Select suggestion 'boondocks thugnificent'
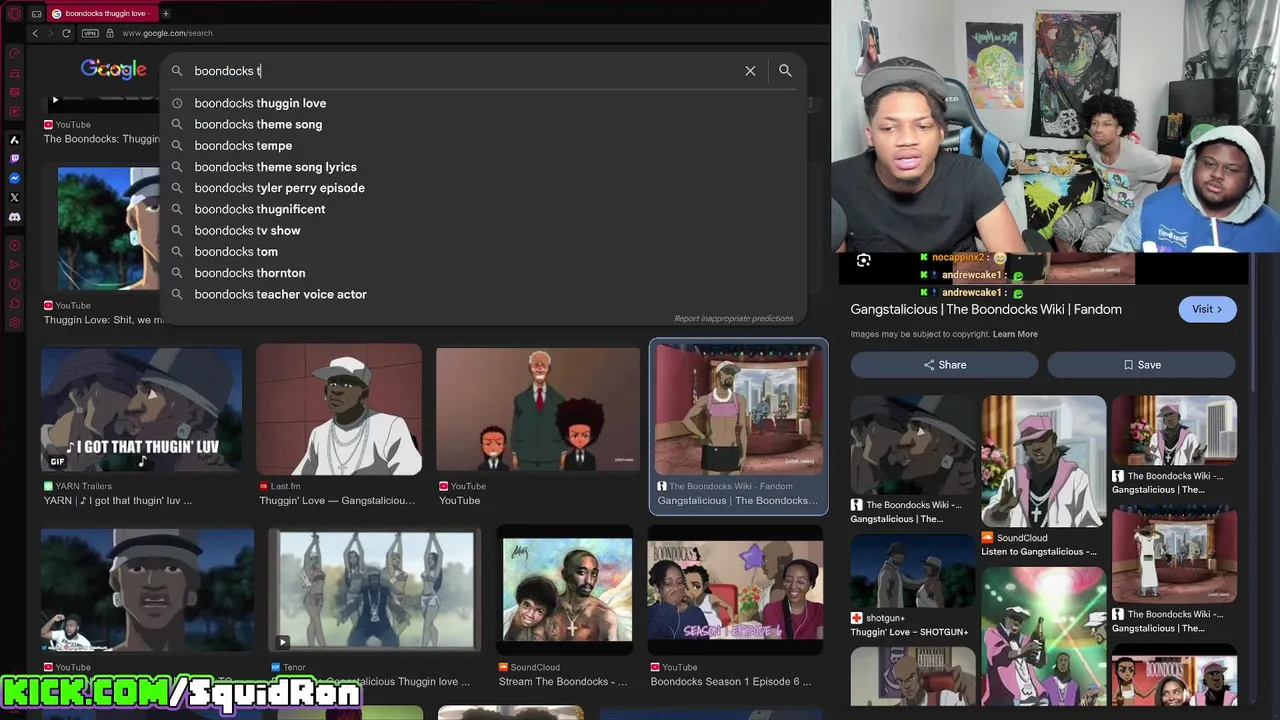This screenshot has height=720, width=1280. click(483, 209)
